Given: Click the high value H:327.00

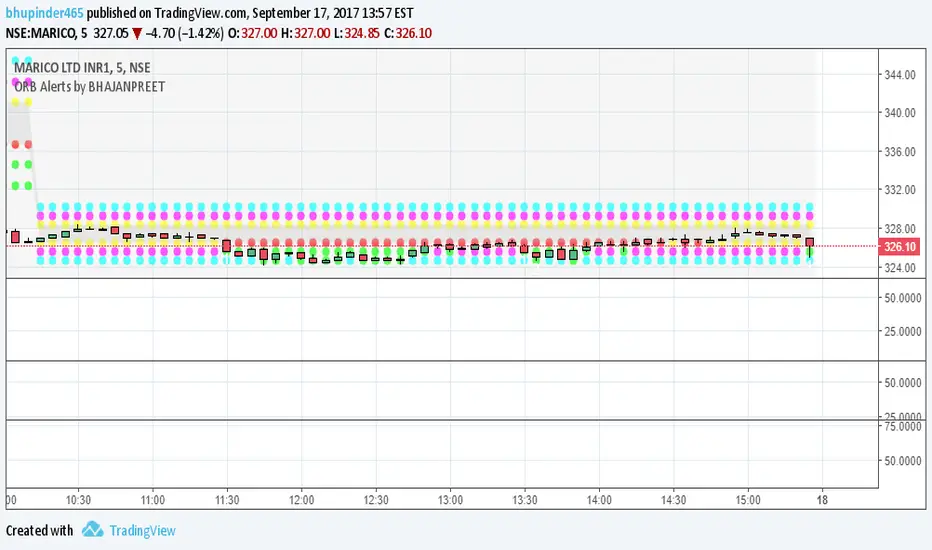Looking at the screenshot, I should point(305,33).
